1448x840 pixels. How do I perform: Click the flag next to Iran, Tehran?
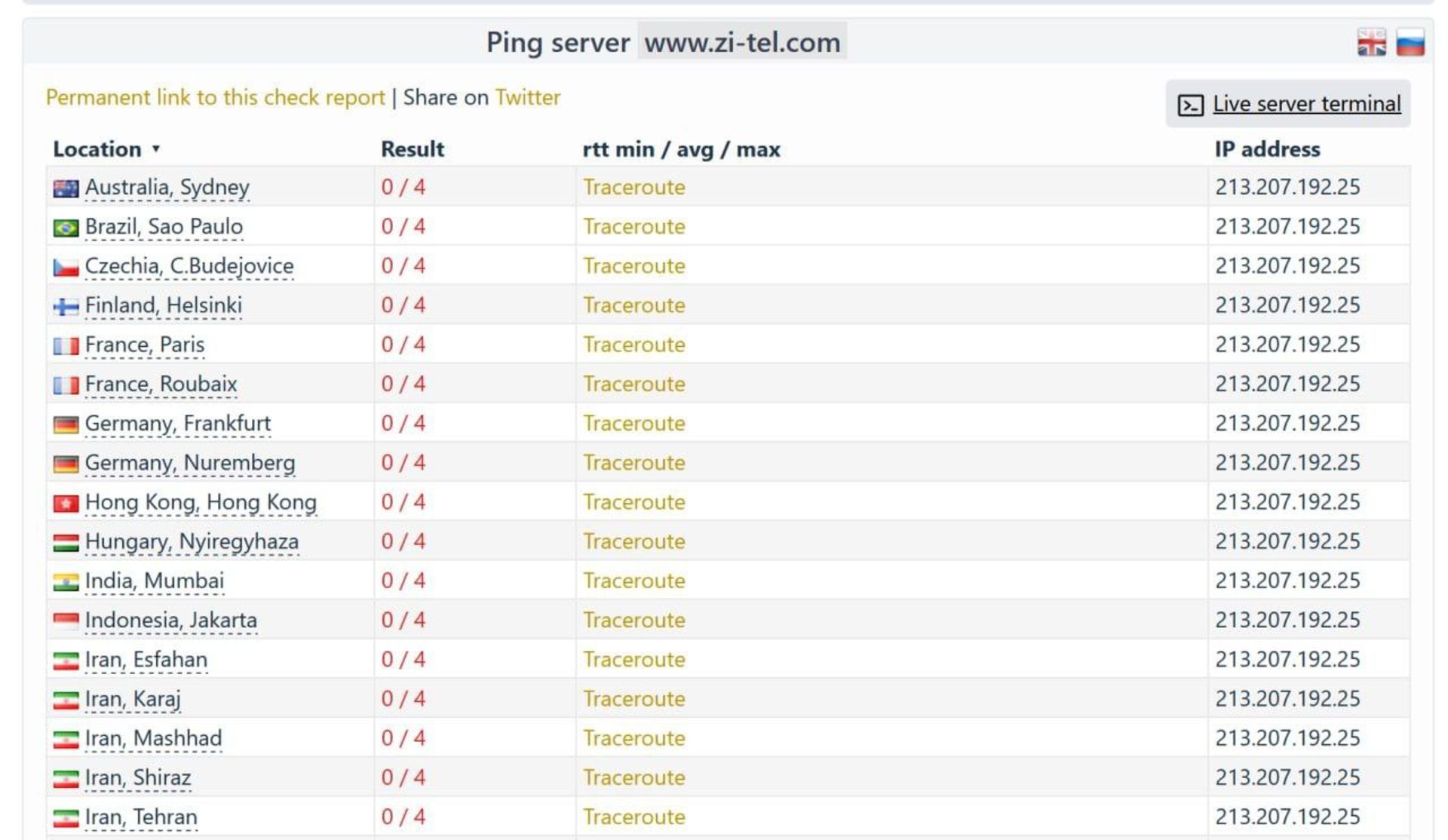(x=66, y=818)
